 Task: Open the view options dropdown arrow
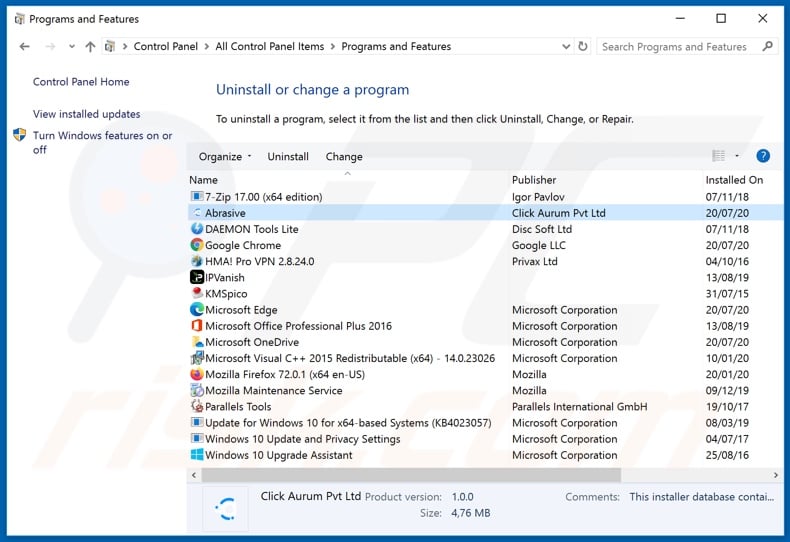737,156
